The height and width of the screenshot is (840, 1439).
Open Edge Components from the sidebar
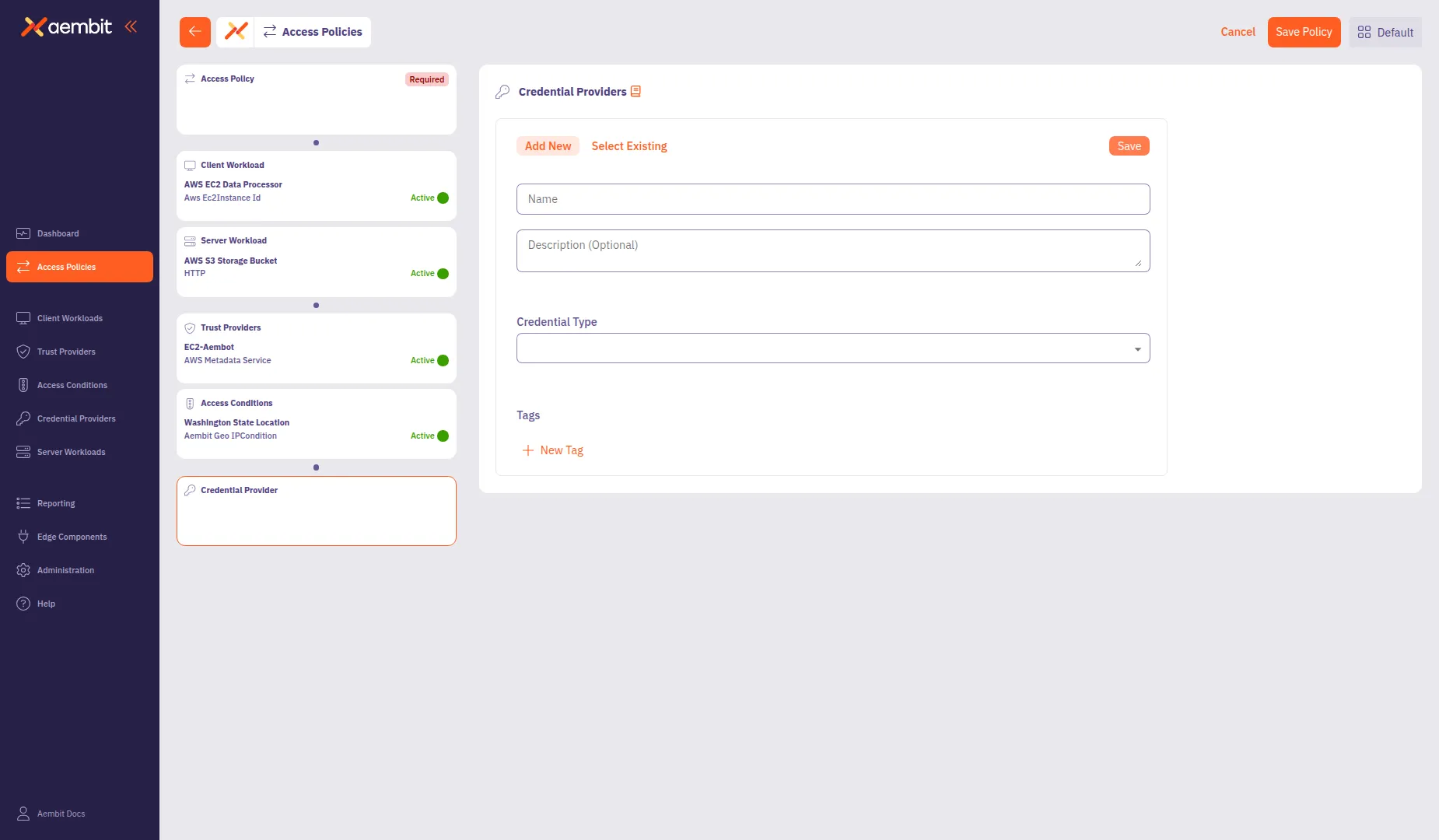[72, 537]
